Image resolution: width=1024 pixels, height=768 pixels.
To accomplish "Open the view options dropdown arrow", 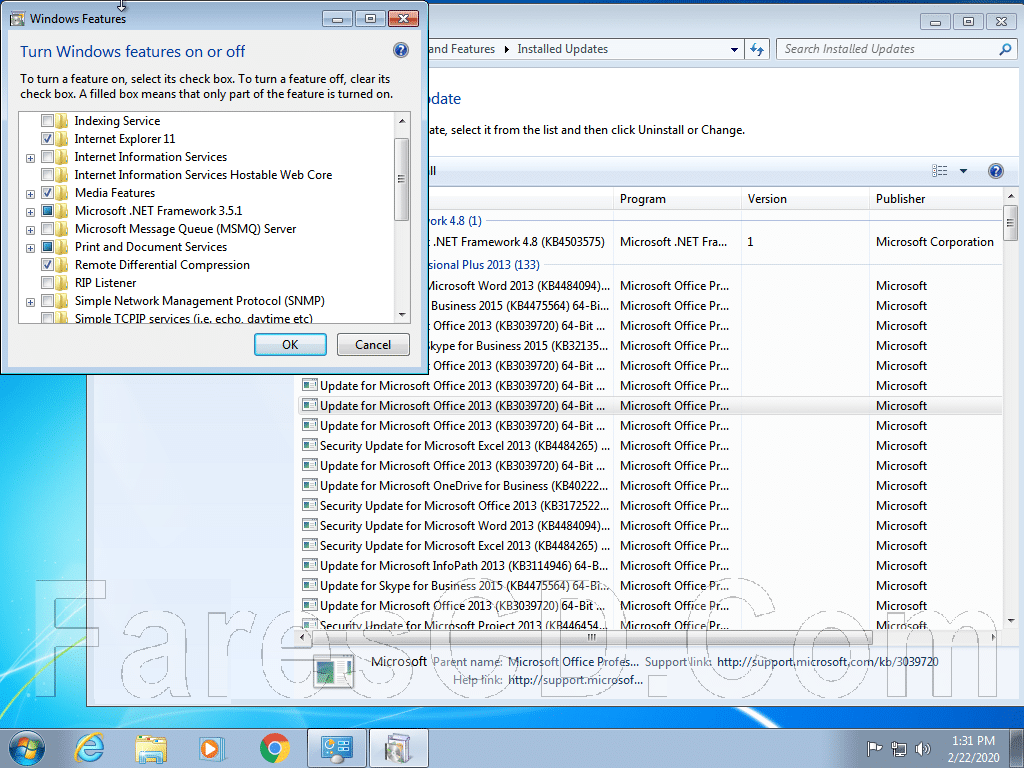I will point(963,171).
